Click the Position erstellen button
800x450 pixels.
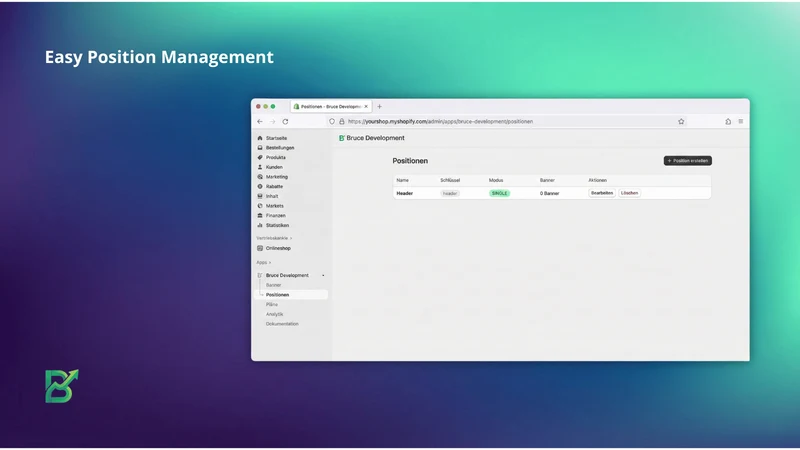click(x=688, y=161)
